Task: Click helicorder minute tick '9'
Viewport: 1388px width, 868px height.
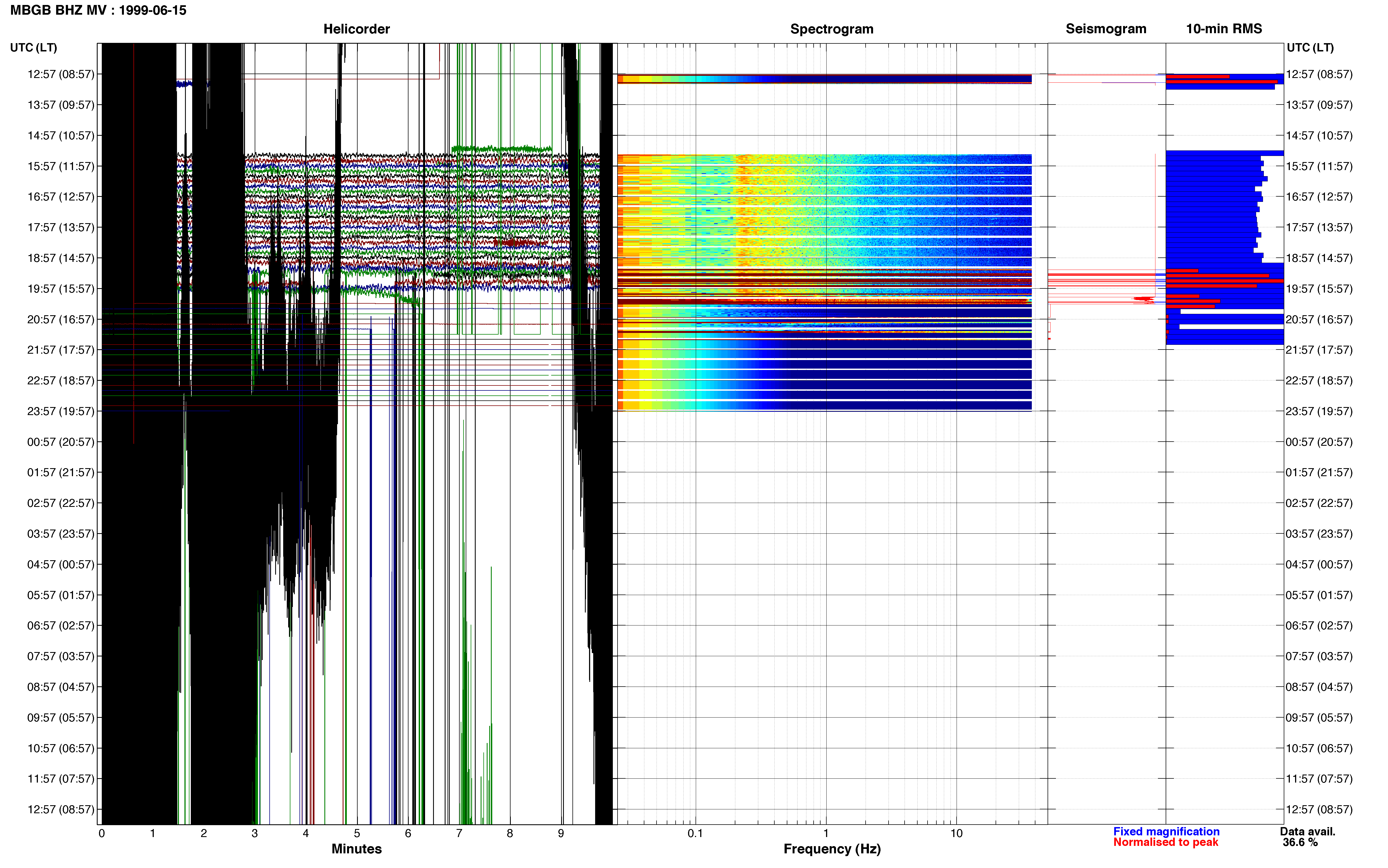Action: point(561,833)
